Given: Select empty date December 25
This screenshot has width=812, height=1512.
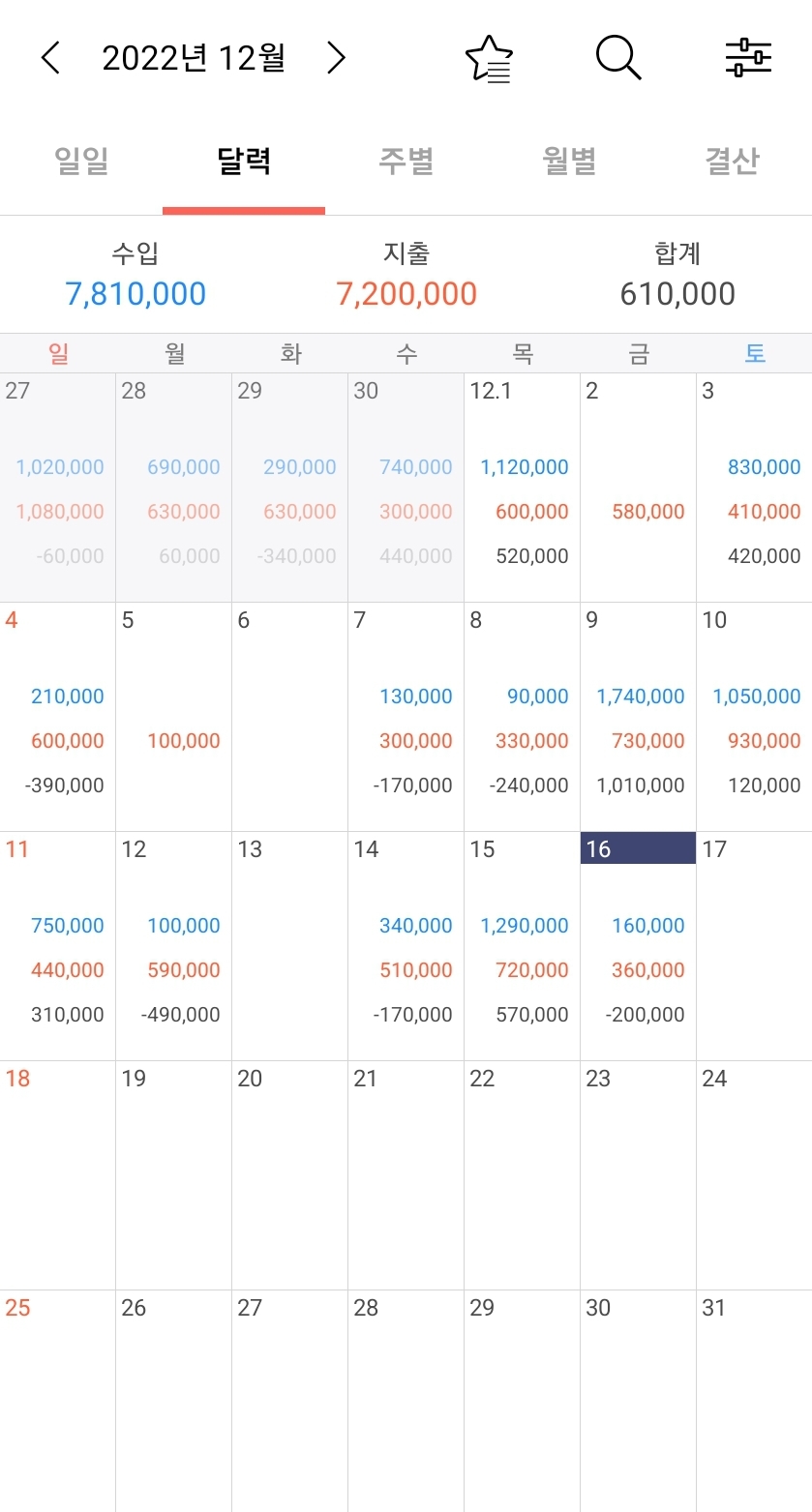Looking at the screenshot, I should tap(57, 1400).
